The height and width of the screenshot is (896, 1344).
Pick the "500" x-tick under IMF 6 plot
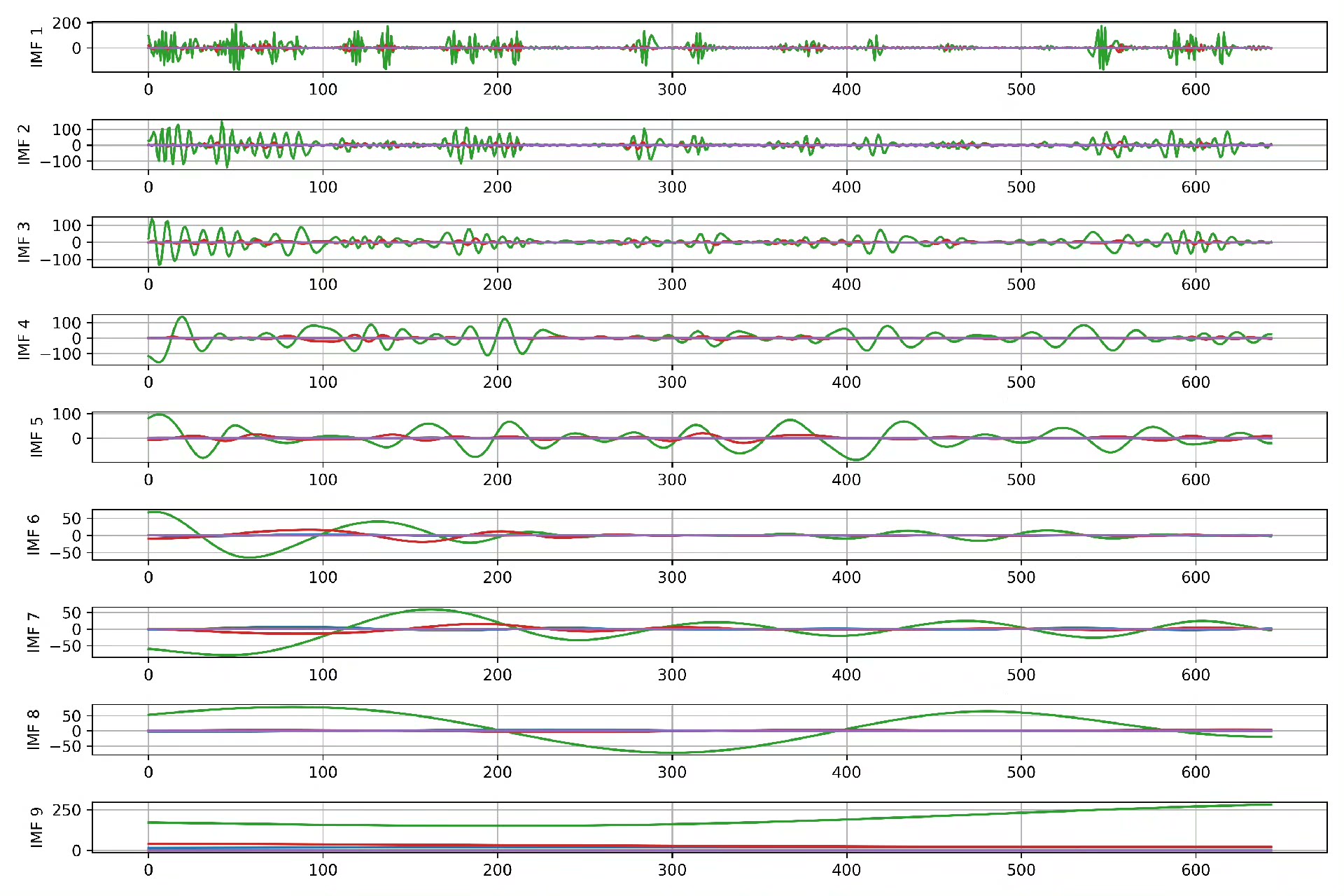tap(1021, 577)
